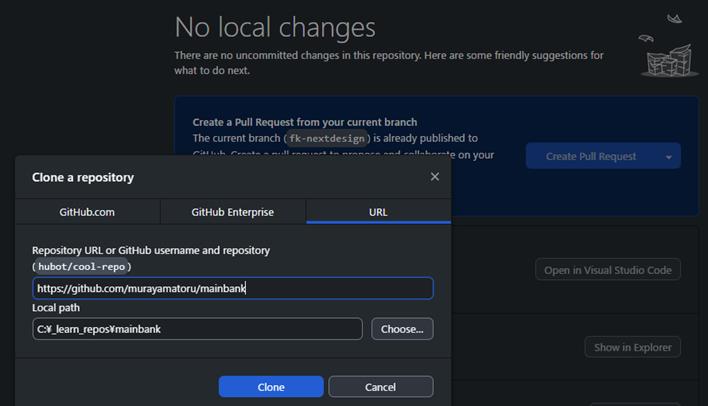Click the Local path input field
708x406 pixels.
click(x=197, y=329)
